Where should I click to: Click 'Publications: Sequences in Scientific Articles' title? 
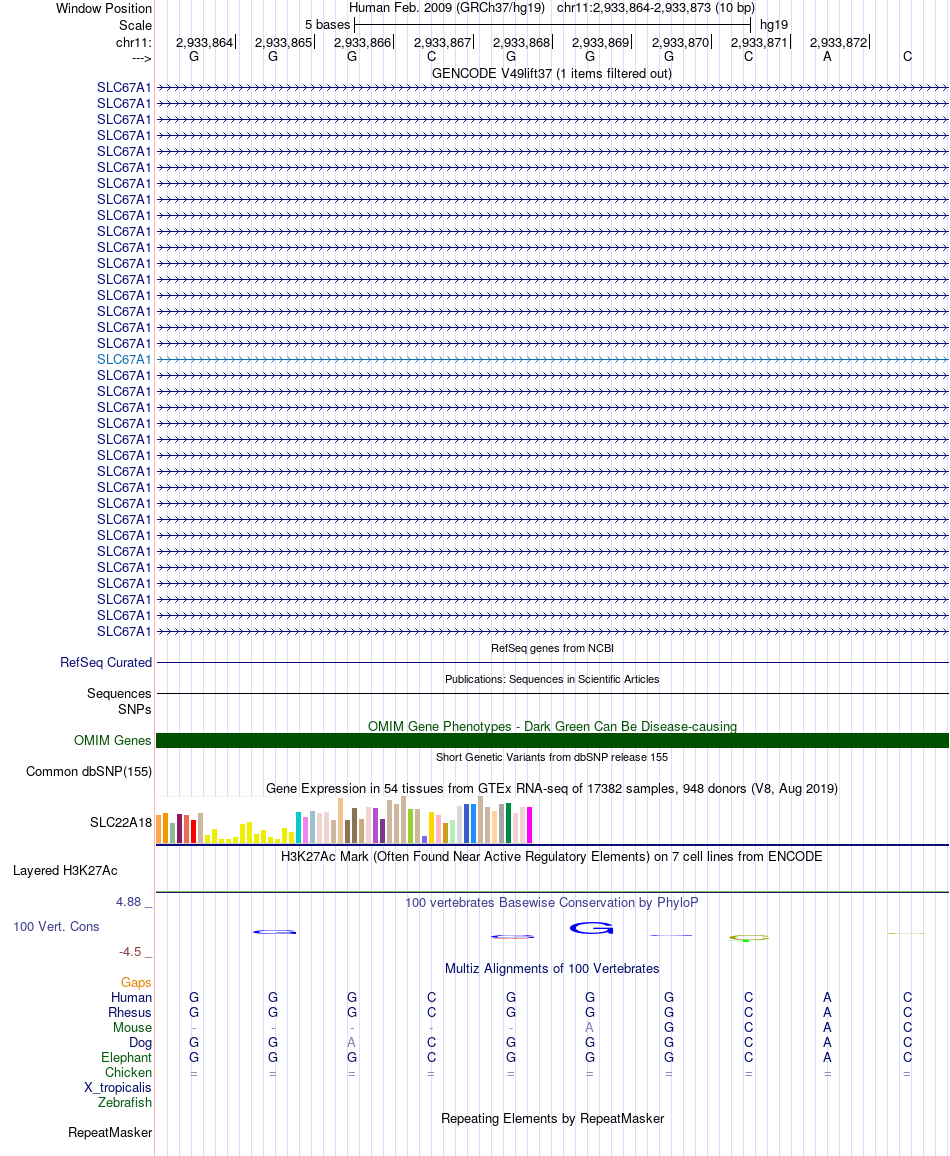[552, 679]
